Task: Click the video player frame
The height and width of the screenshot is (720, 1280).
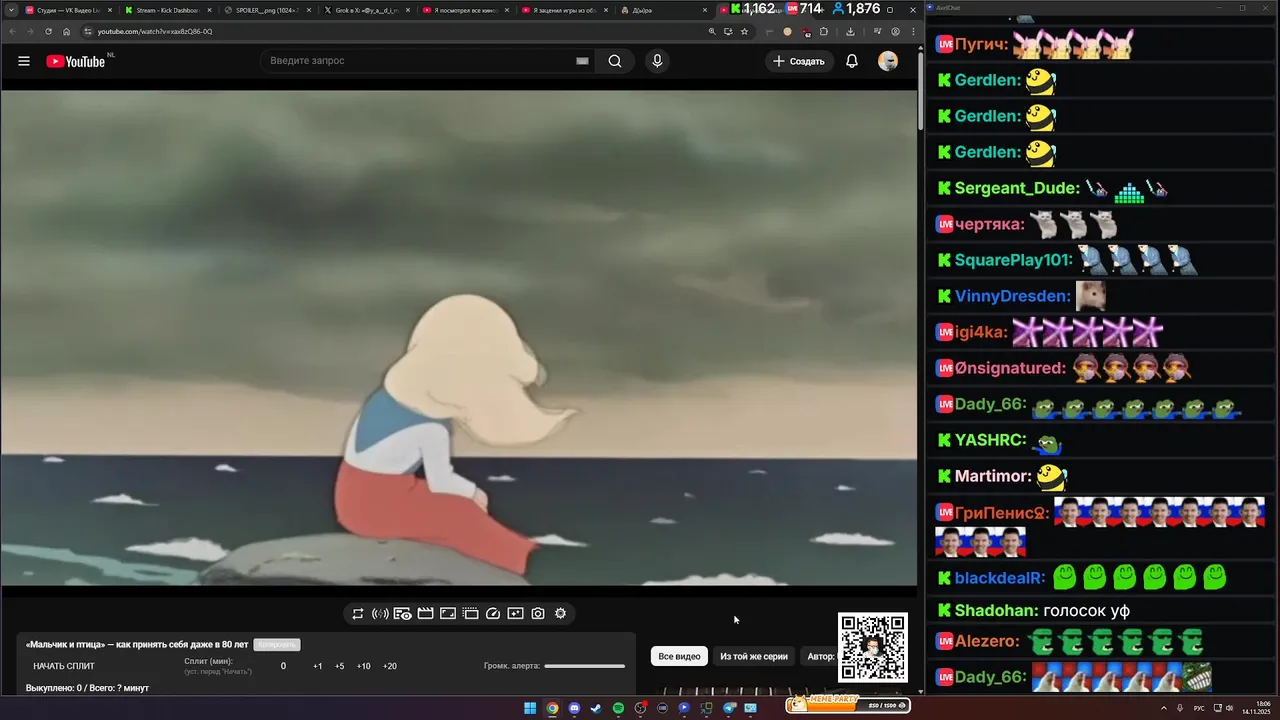Action: (x=458, y=338)
